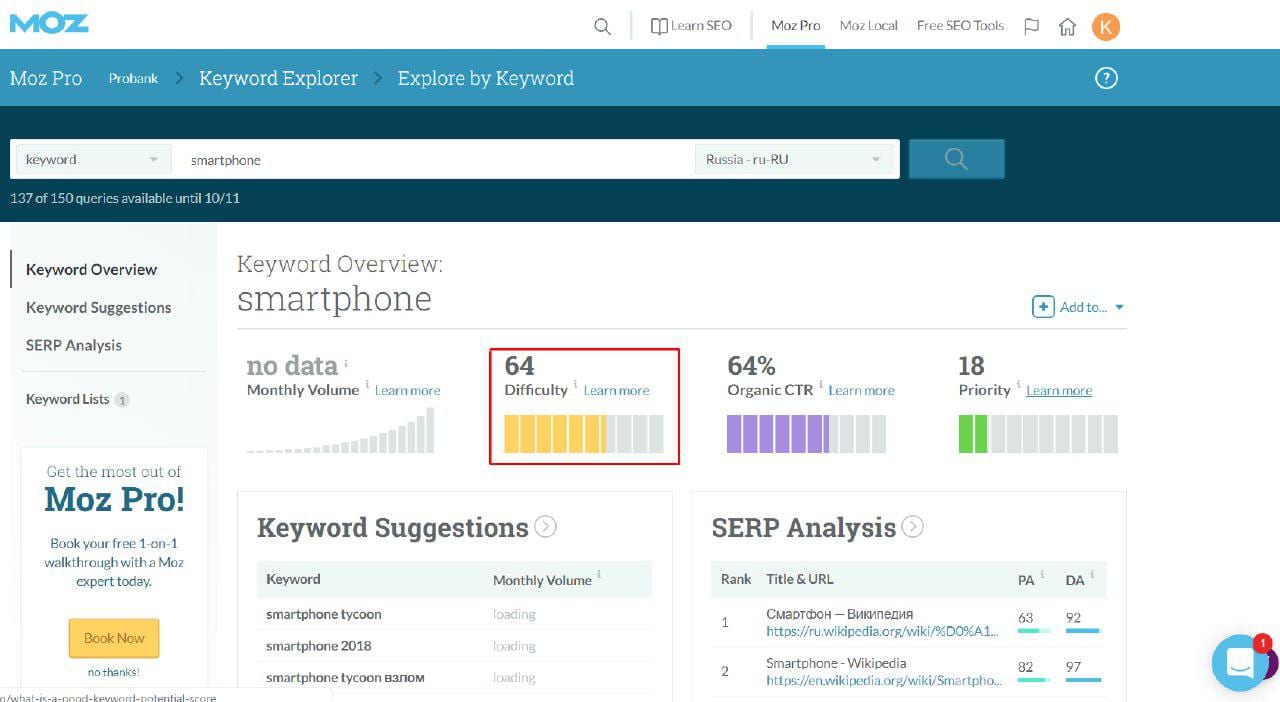Open the user account avatar K

click(1106, 27)
